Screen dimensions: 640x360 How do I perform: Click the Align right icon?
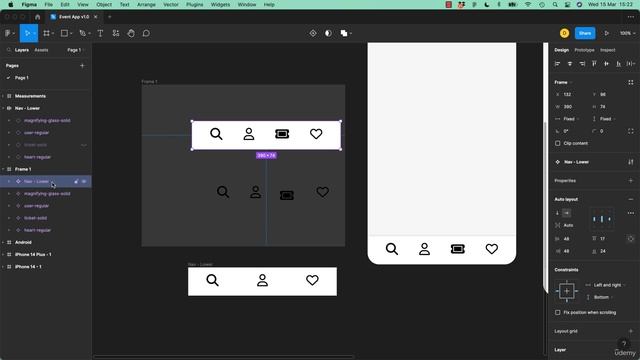tap(582, 64)
